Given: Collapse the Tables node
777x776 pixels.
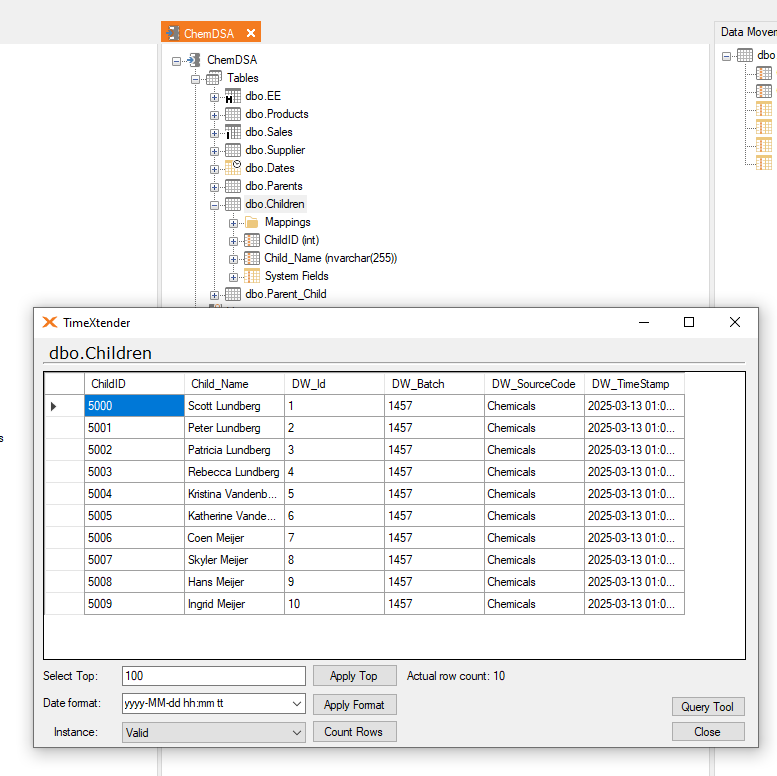Looking at the screenshot, I should (195, 79).
